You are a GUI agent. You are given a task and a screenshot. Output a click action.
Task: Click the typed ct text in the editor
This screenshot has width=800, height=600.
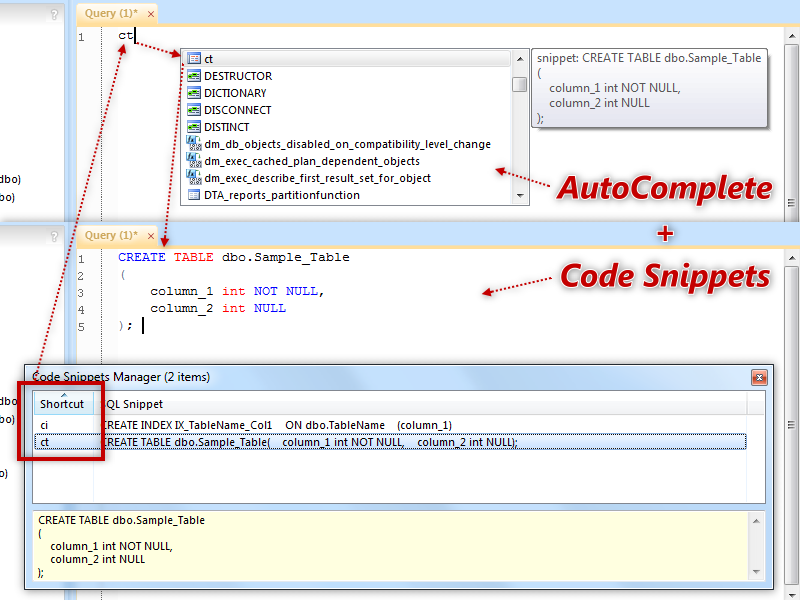(126, 35)
